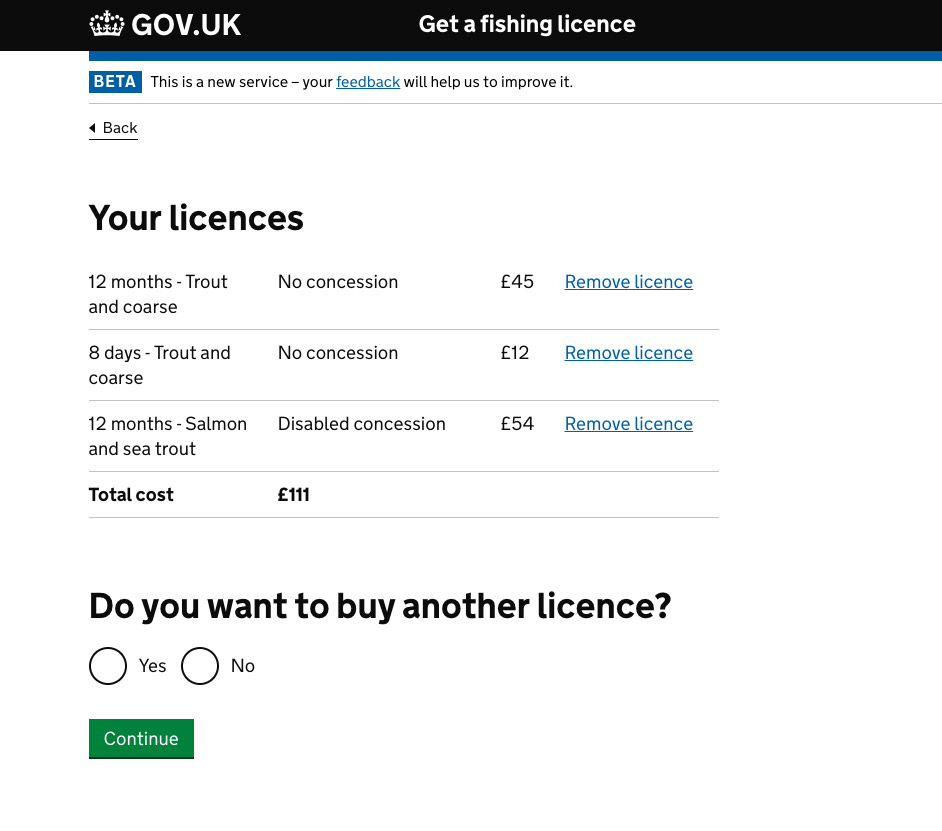
Task: Select the £45 price cell
Action: [517, 281]
